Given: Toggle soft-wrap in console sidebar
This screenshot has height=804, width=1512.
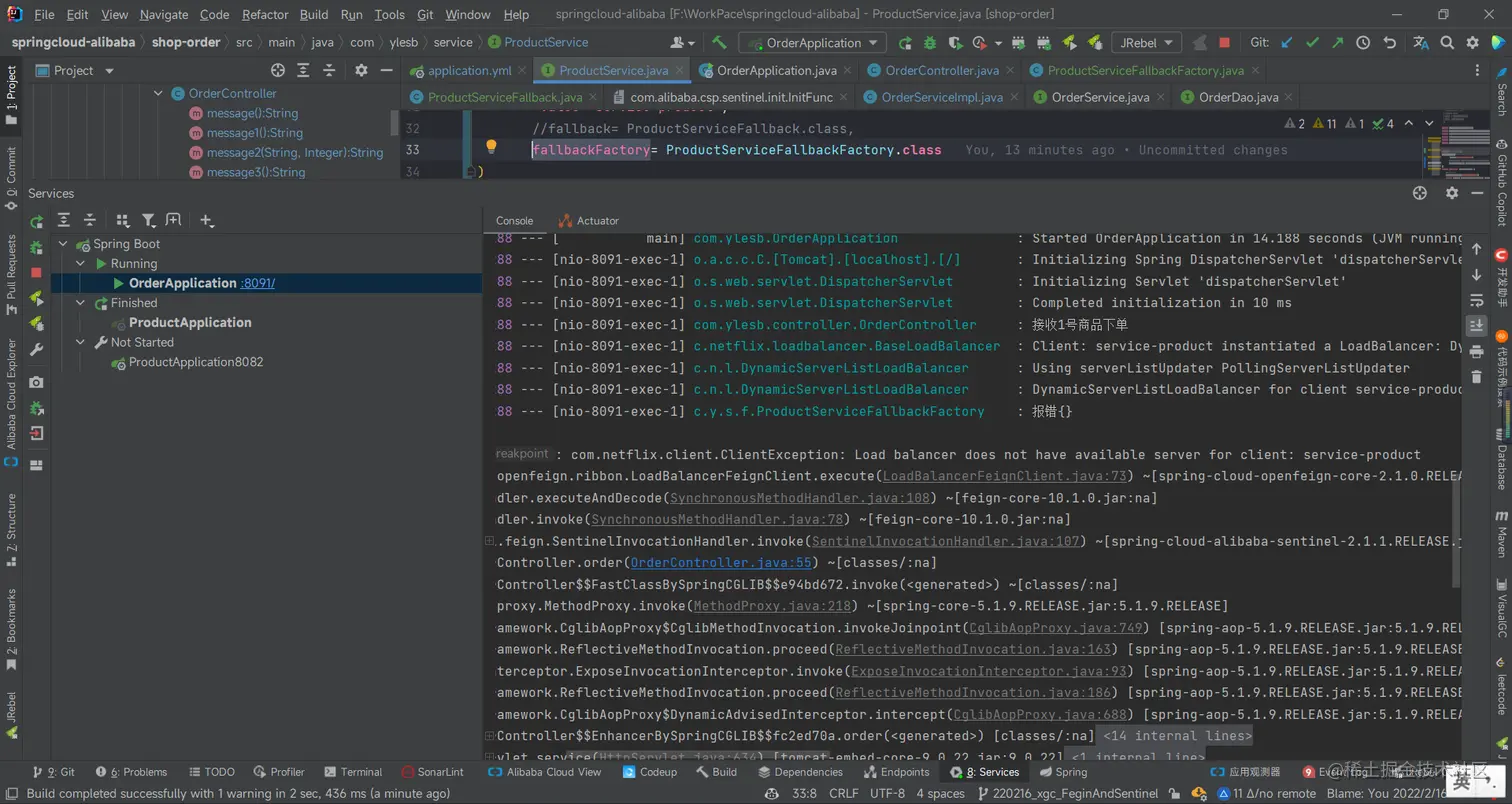Looking at the screenshot, I should 1476,300.
